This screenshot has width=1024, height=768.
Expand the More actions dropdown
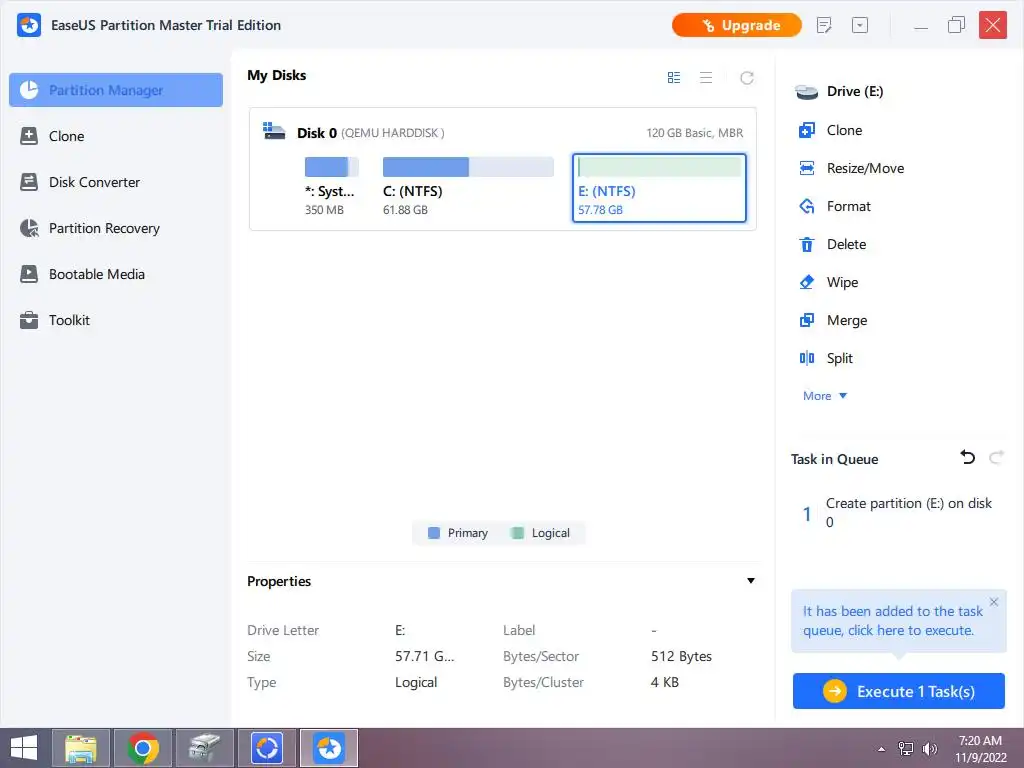tap(825, 396)
